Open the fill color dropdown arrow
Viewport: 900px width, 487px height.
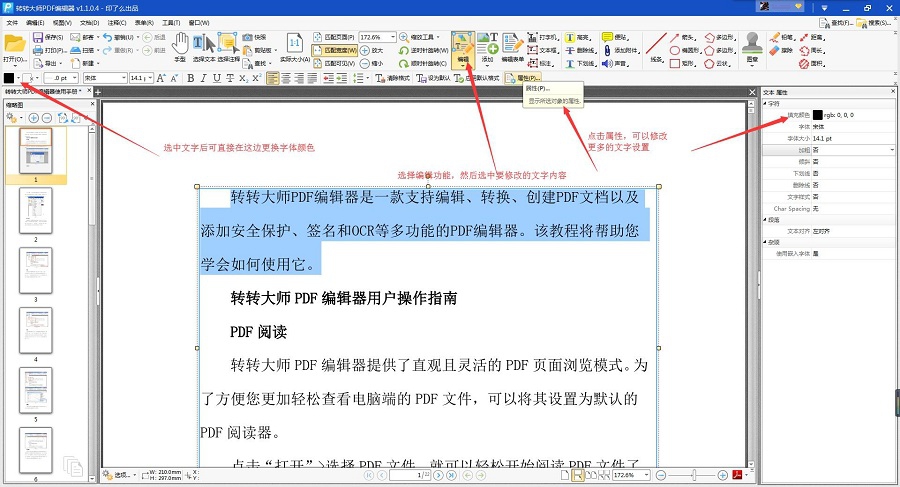pos(18,78)
